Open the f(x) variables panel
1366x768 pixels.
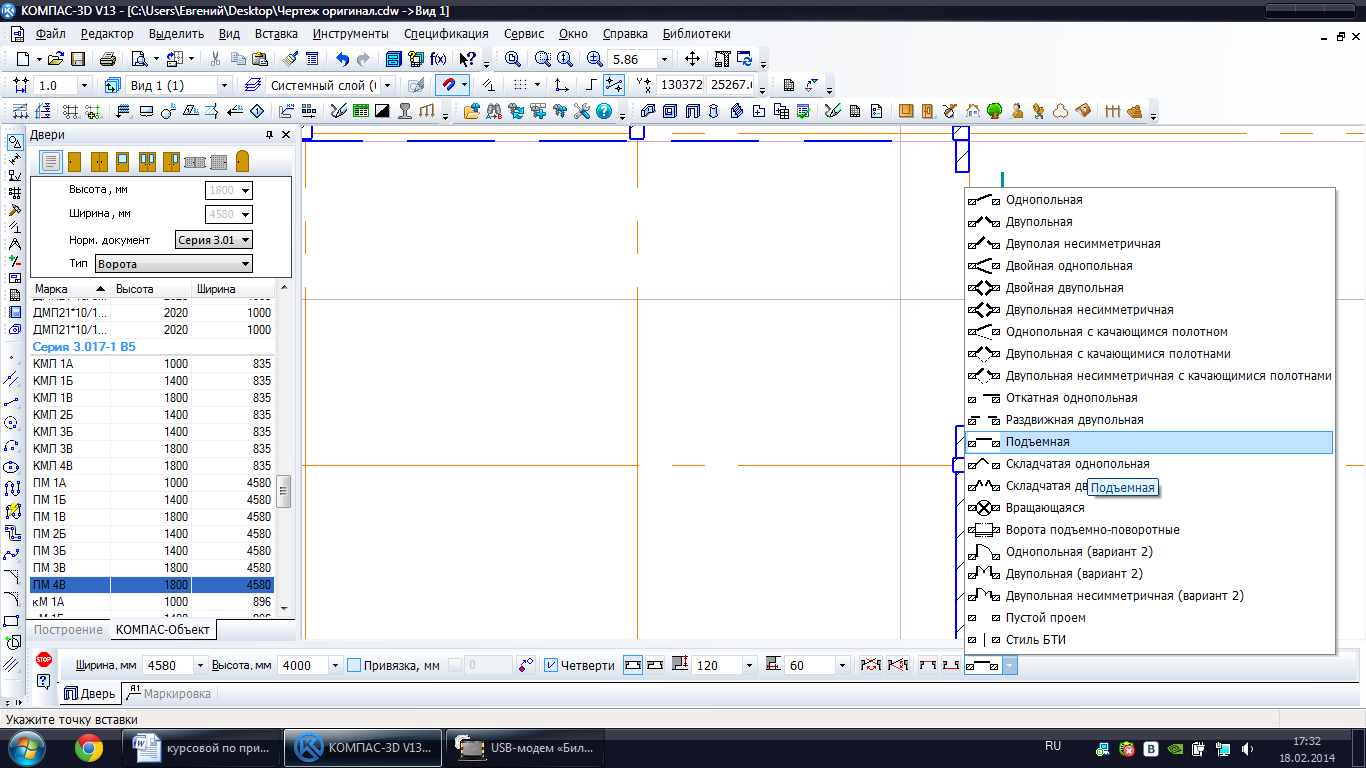click(x=438, y=59)
